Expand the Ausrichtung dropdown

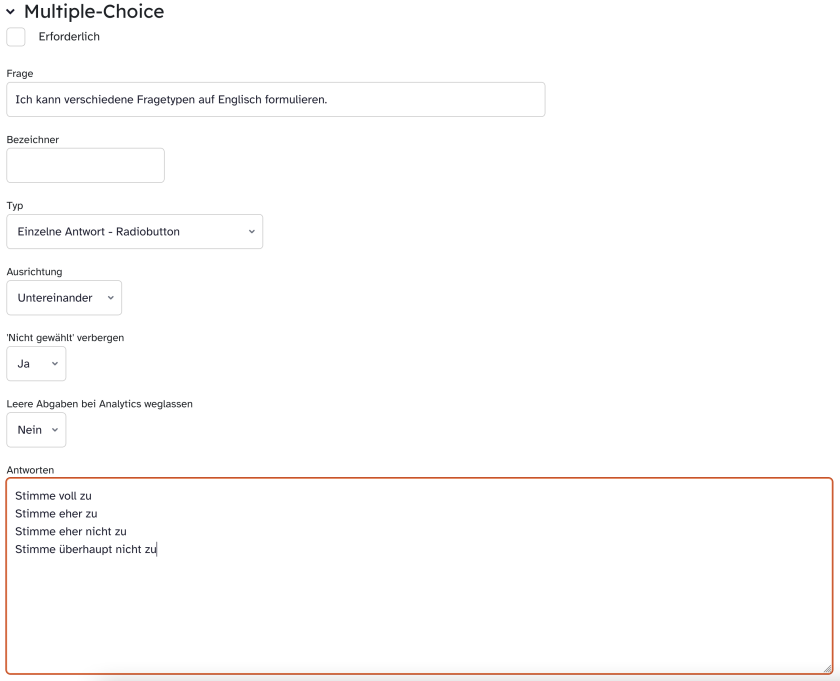click(64, 298)
